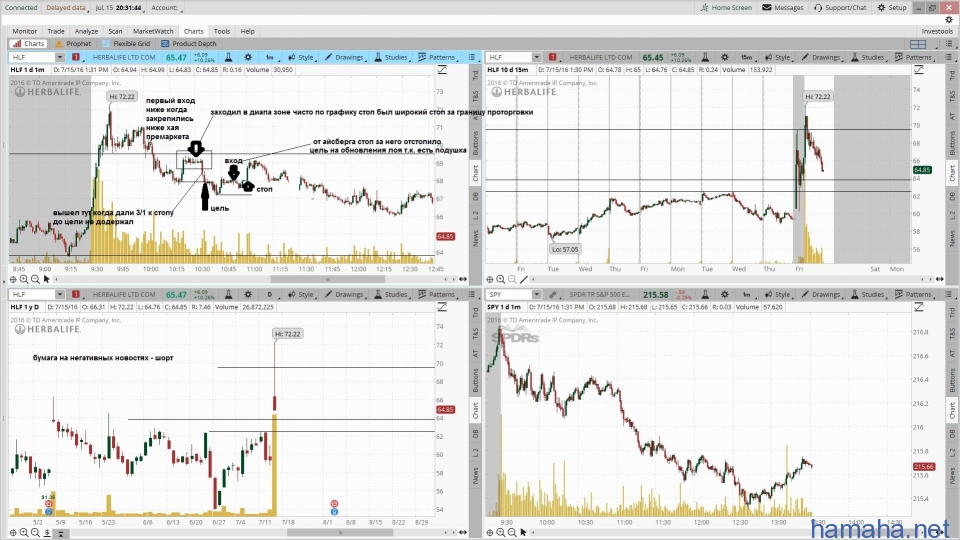Open Tools tab
Viewport: 960px width, 540px height.
222,31
